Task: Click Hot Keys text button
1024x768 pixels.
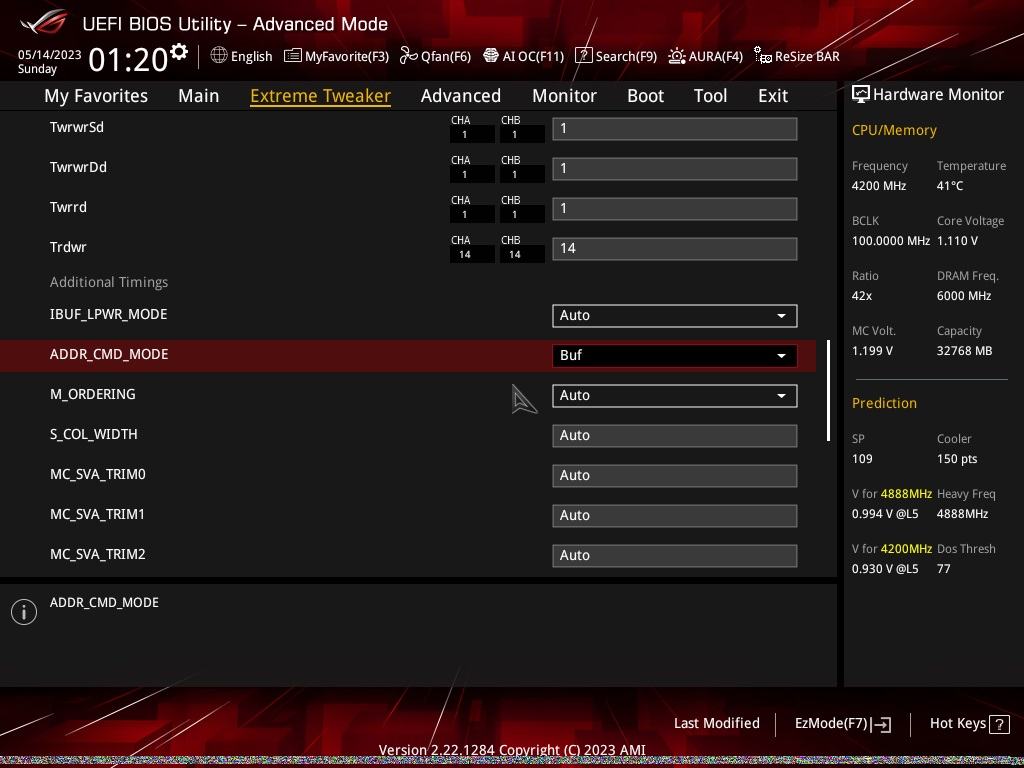Action: 957,723
